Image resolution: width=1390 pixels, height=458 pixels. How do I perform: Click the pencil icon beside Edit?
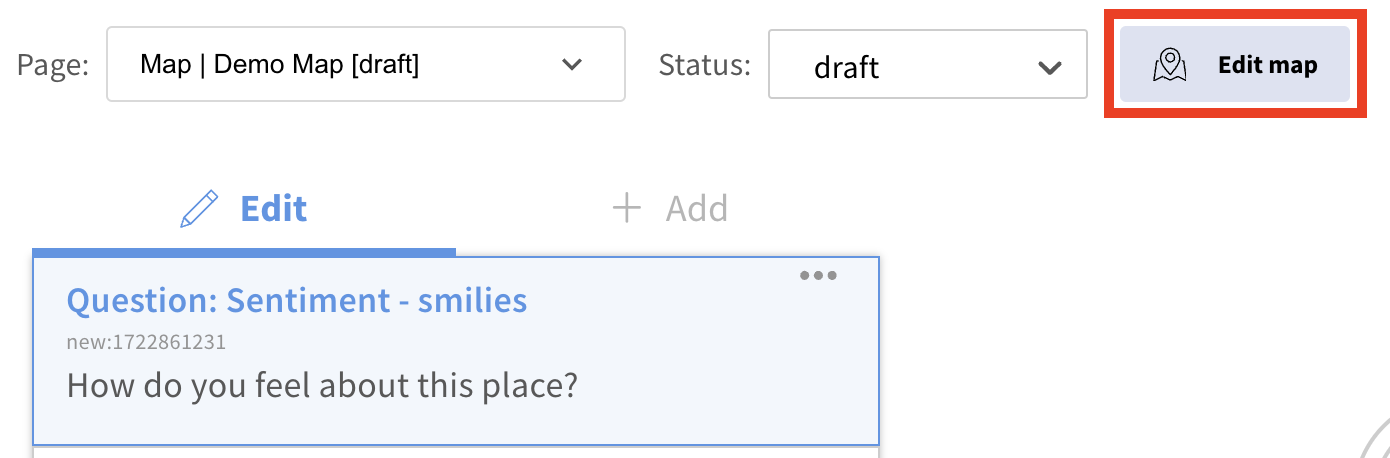coord(199,209)
